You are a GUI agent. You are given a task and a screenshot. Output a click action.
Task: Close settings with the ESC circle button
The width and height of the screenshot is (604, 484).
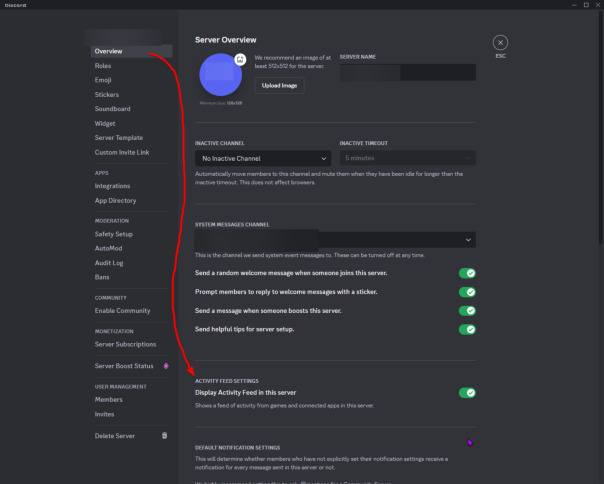500,43
